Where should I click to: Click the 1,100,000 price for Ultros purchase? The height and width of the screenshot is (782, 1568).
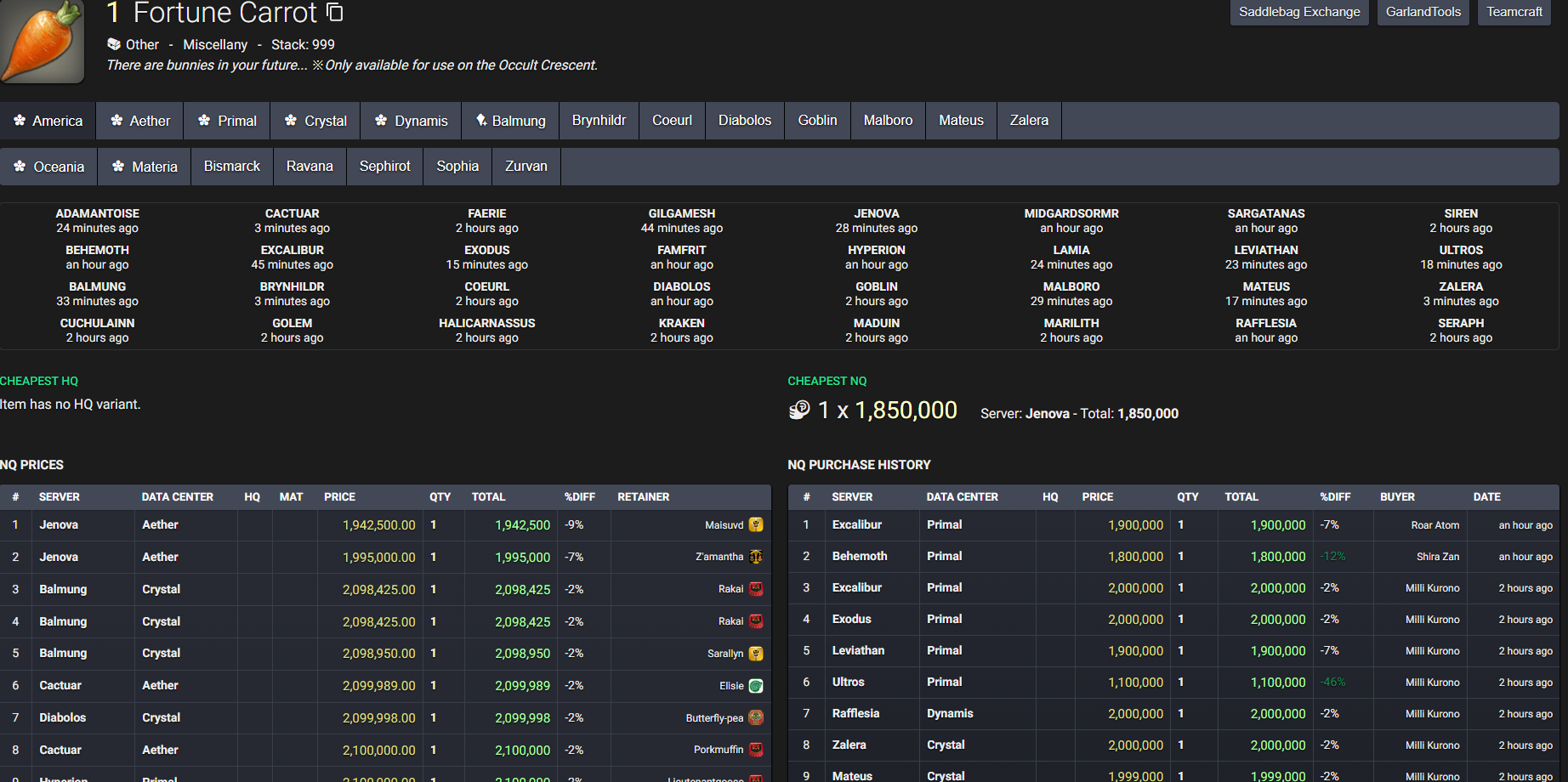coord(1135,683)
